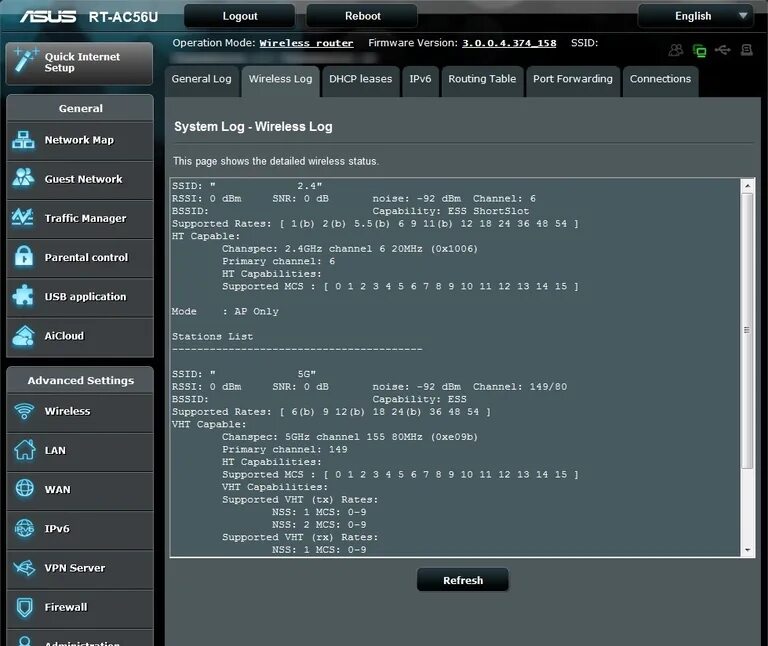
Task: Click the IPv6 globe icon
Action: click(24, 528)
